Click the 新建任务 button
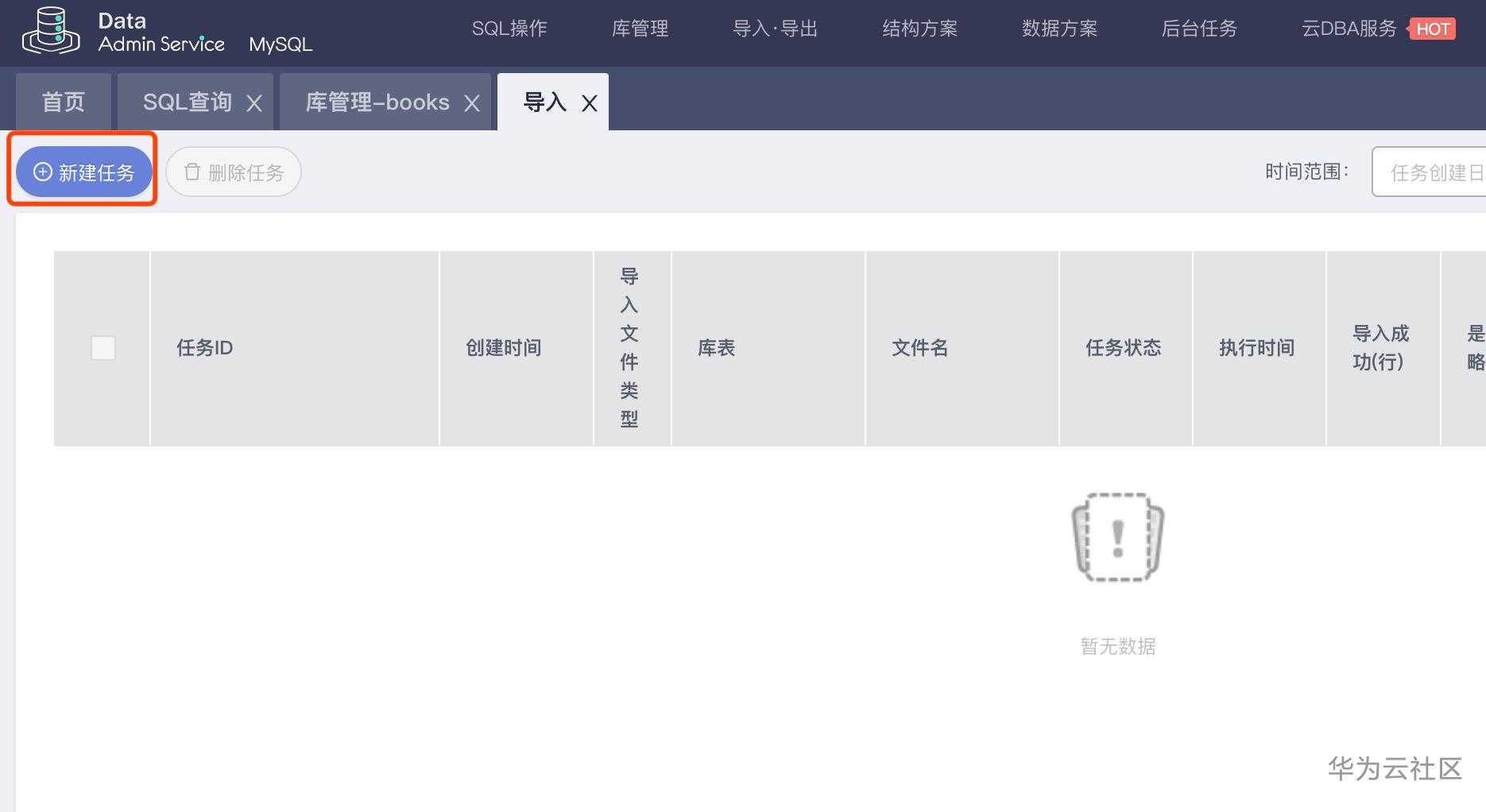Viewport: 1486px width, 812px height. click(x=82, y=172)
